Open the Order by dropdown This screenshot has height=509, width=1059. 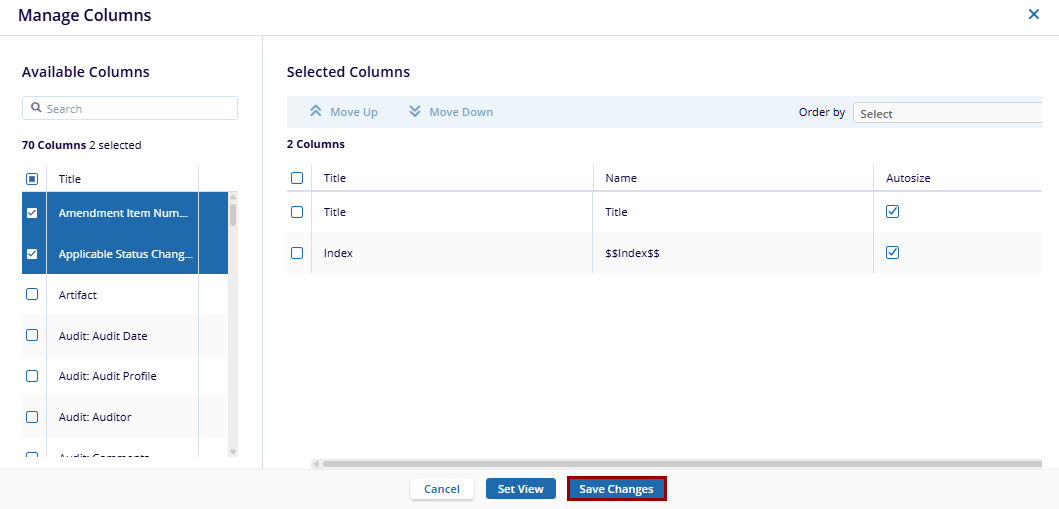coord(950,114)
